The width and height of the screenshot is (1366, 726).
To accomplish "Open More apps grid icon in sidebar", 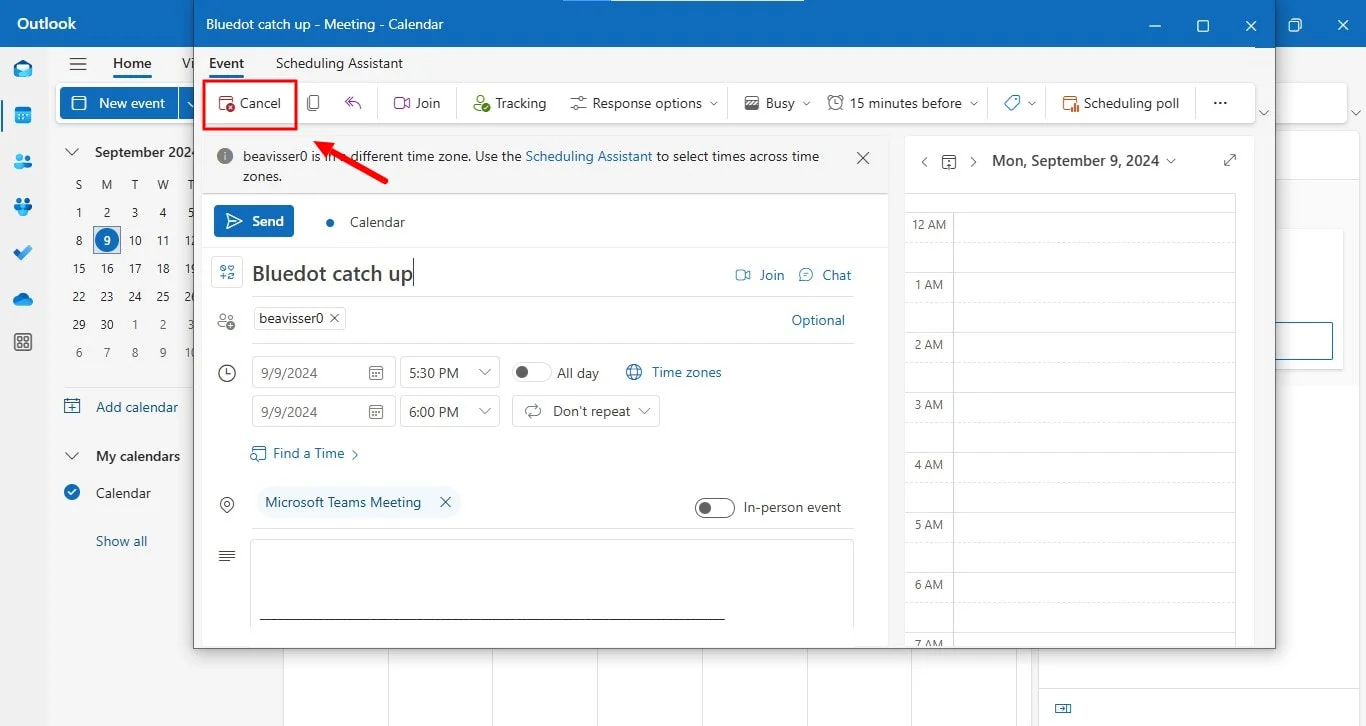I will coord(23,342).
